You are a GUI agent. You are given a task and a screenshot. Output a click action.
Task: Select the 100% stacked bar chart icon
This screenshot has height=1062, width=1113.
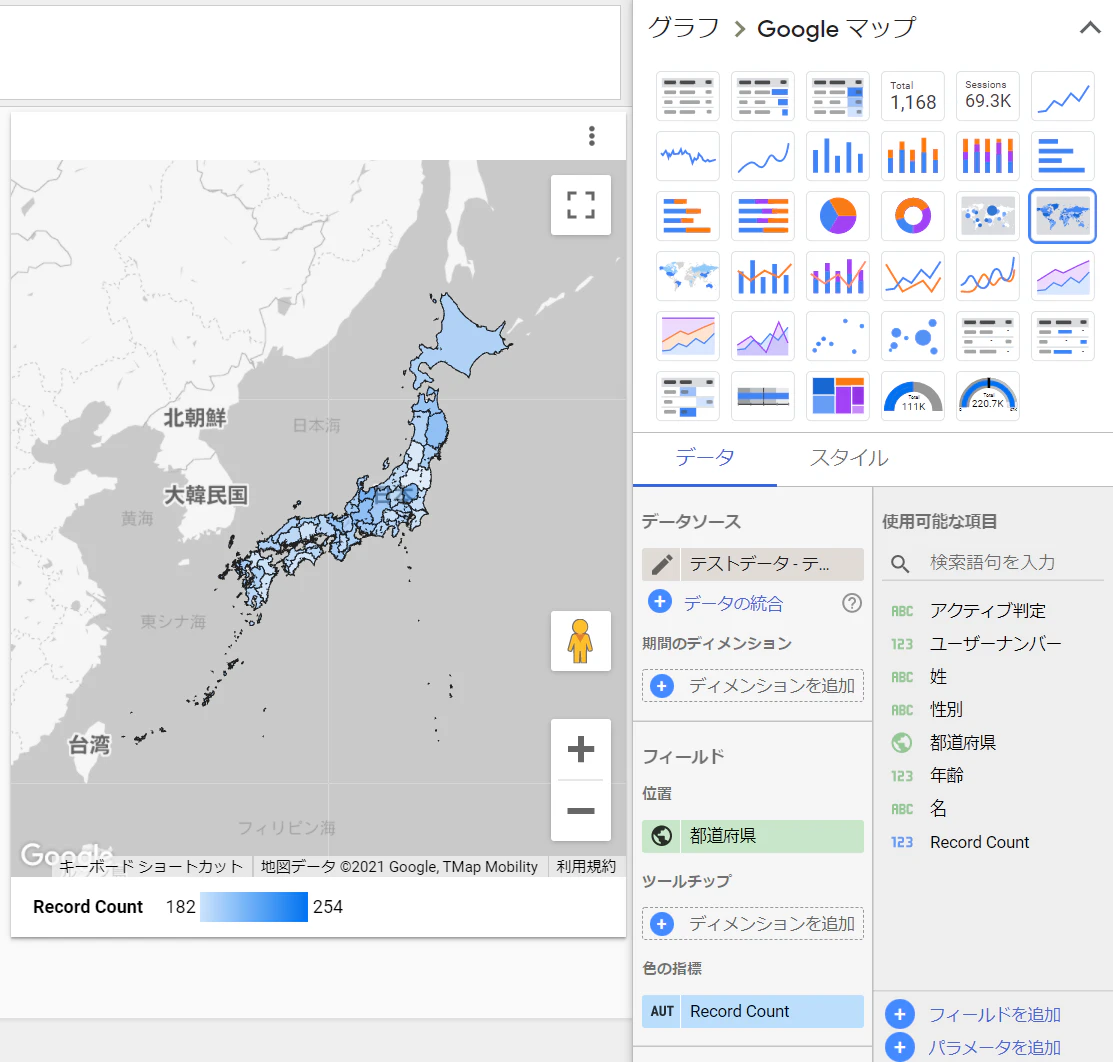click(763, 216)
